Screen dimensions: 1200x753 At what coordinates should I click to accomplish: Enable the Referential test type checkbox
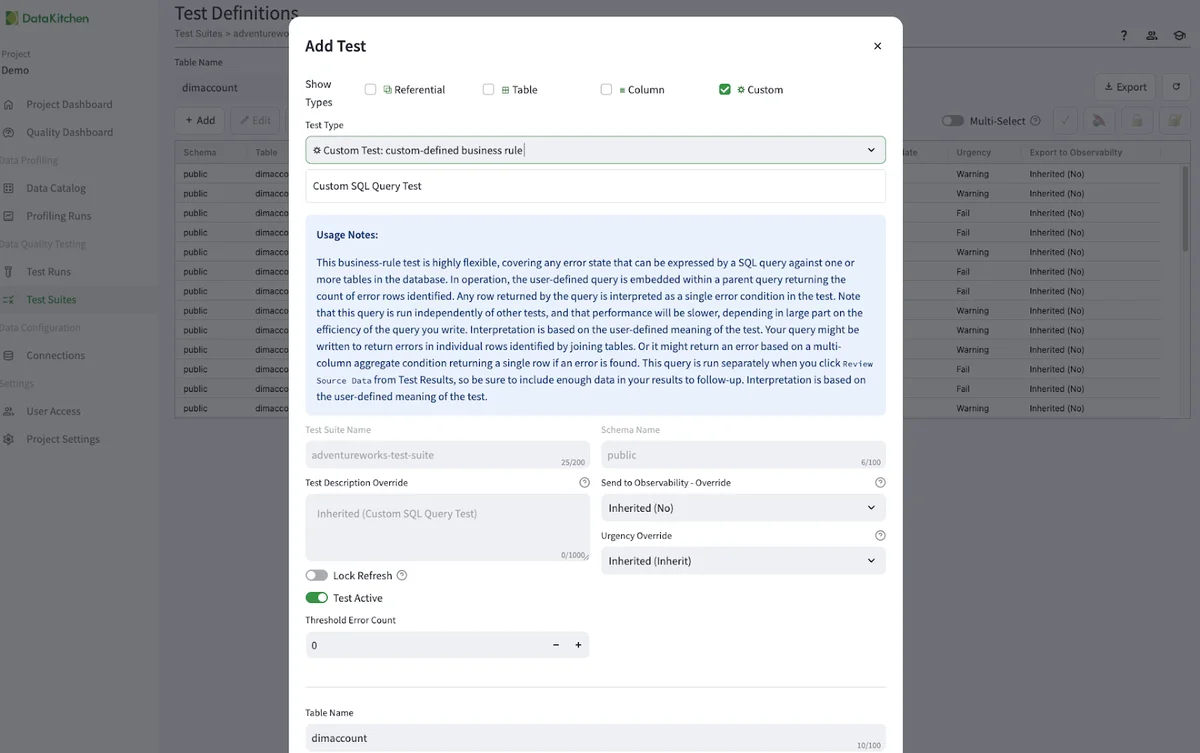coord(371,90)
